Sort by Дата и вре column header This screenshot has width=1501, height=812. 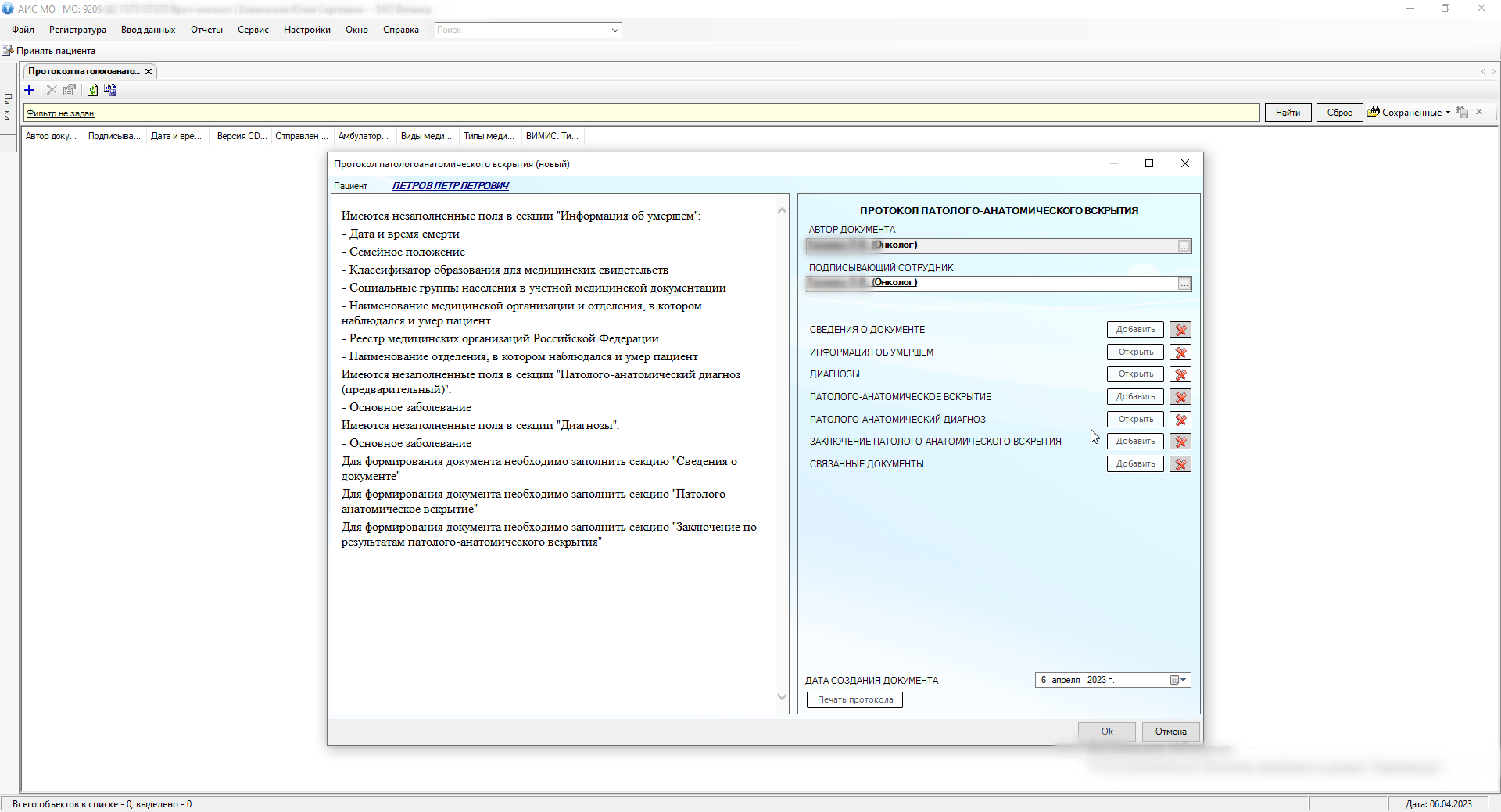point(176,136)
